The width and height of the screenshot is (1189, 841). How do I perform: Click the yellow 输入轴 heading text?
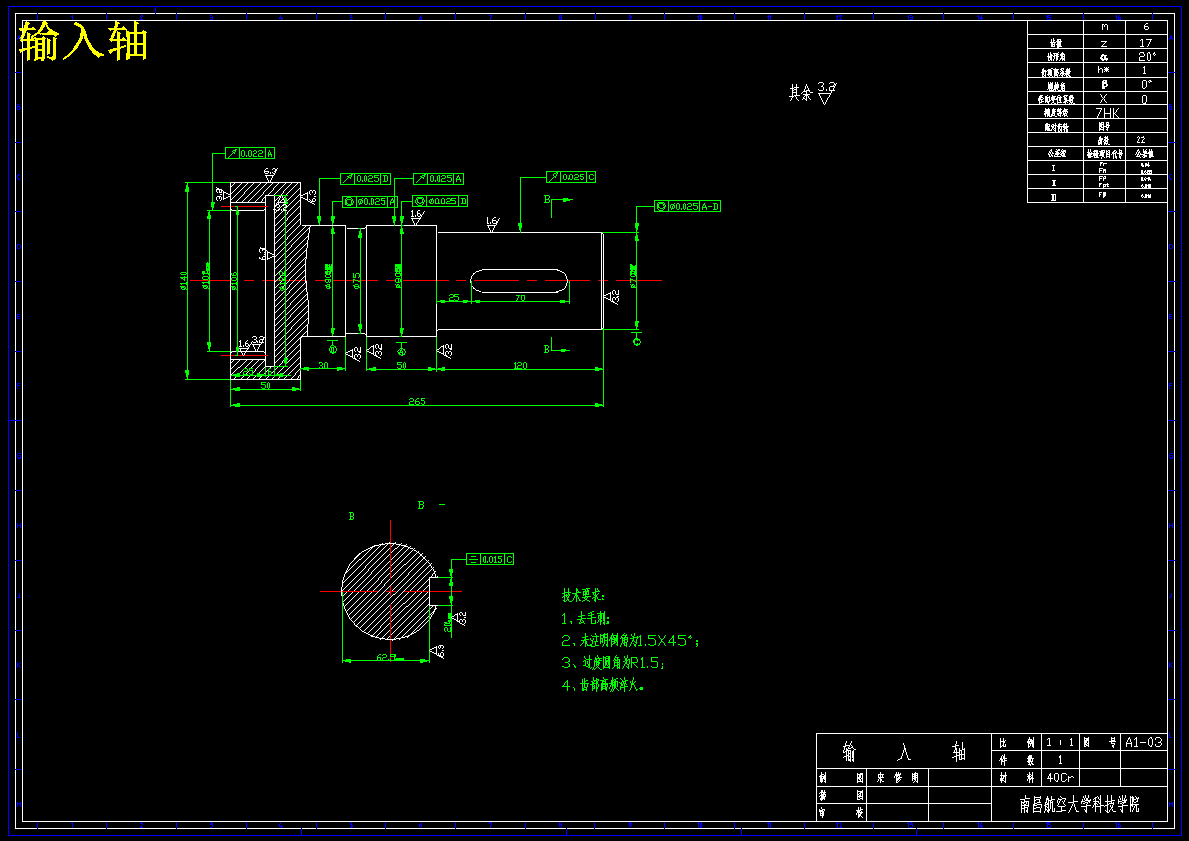coord(83,40)
